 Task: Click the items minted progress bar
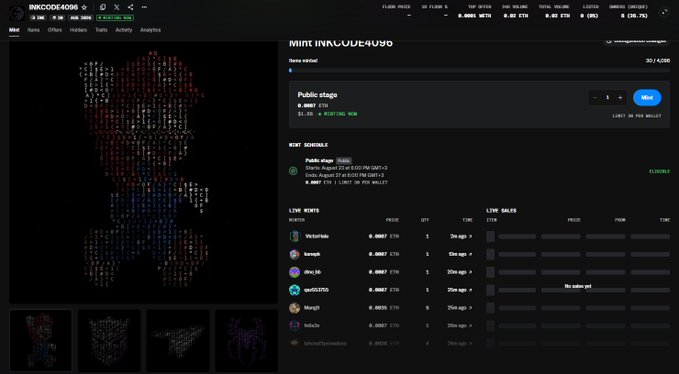click(479, 70)
